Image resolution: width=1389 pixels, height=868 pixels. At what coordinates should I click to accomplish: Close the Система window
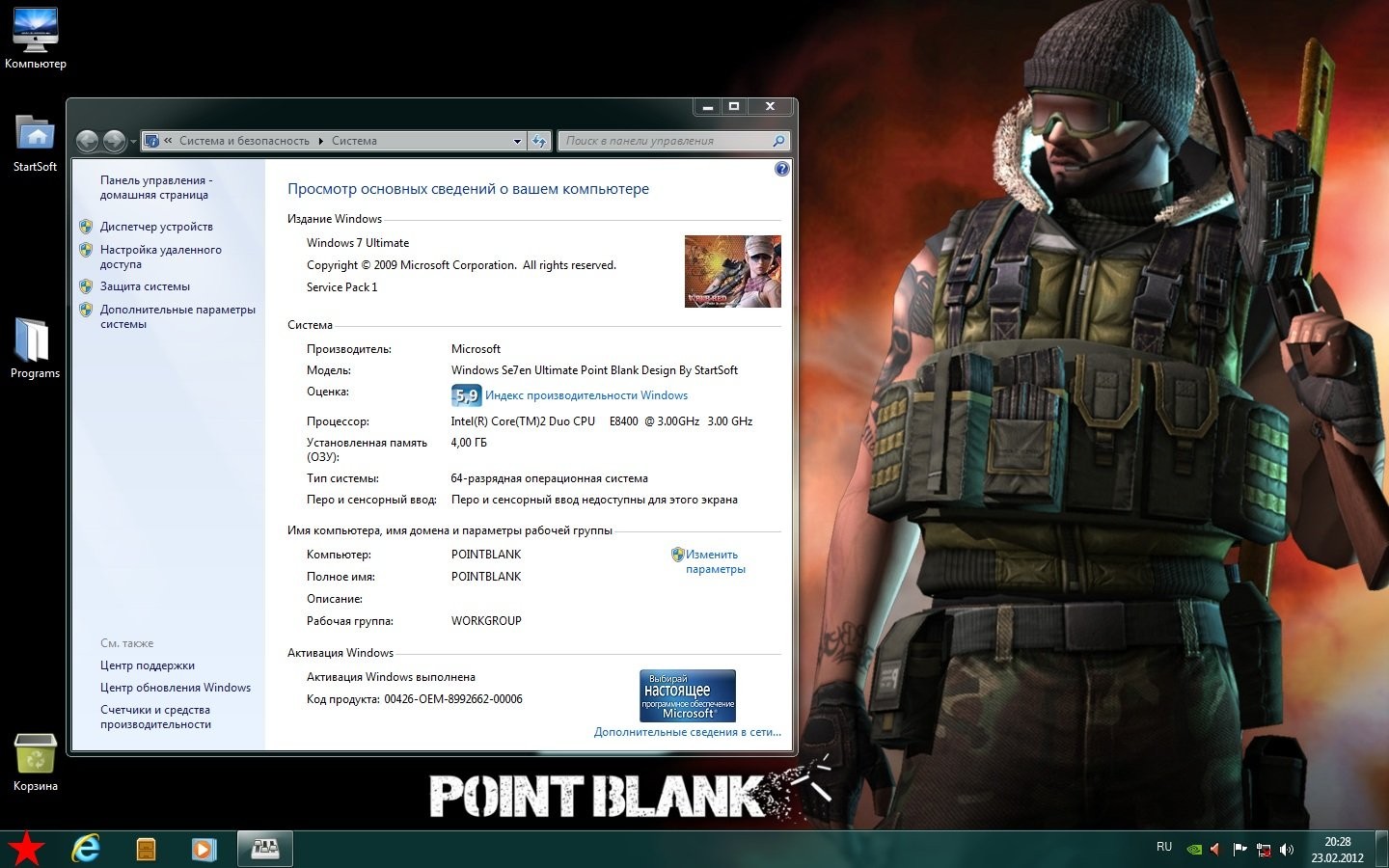click(x=770, y=107)
